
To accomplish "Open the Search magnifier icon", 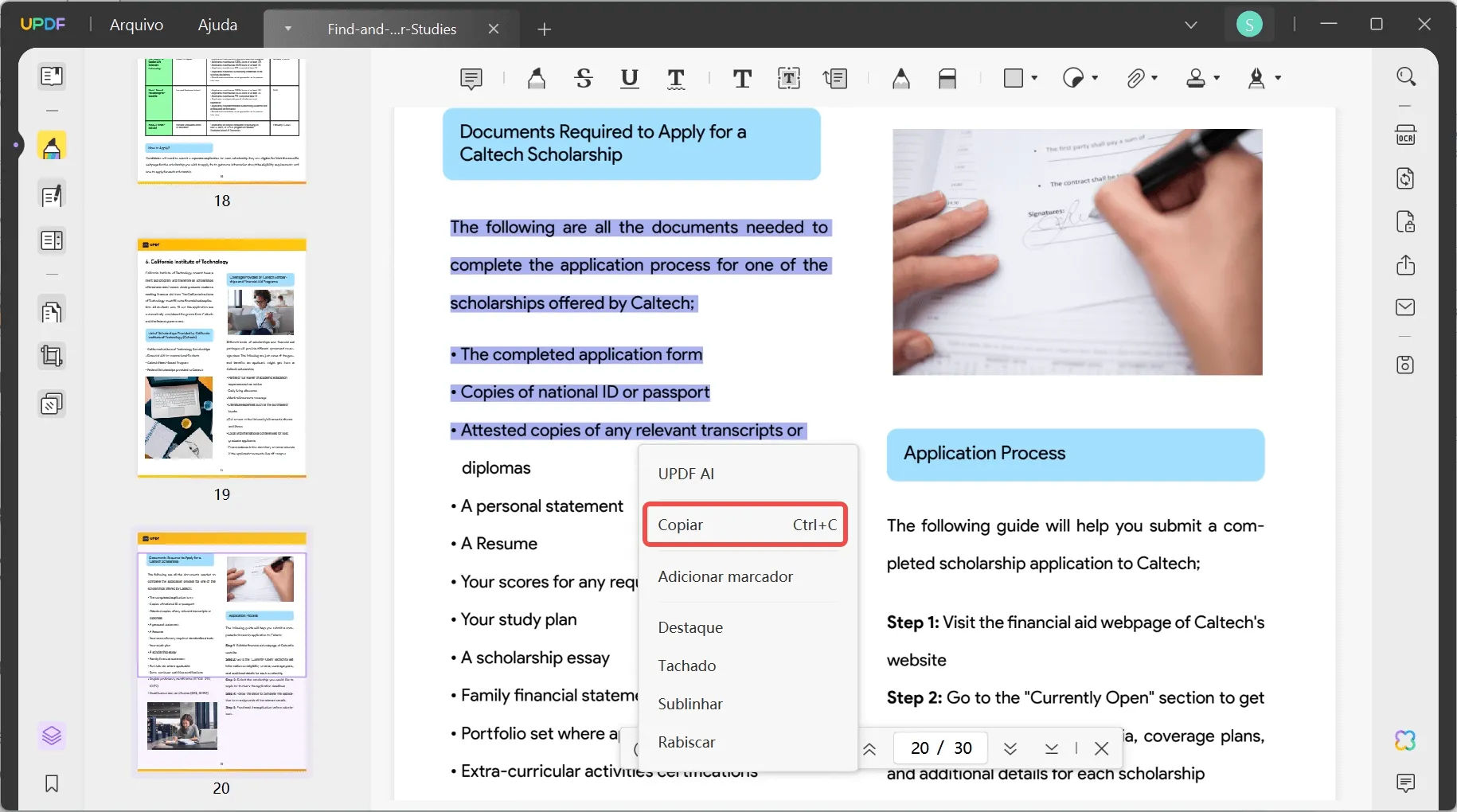I will (x=1406, y=76).
